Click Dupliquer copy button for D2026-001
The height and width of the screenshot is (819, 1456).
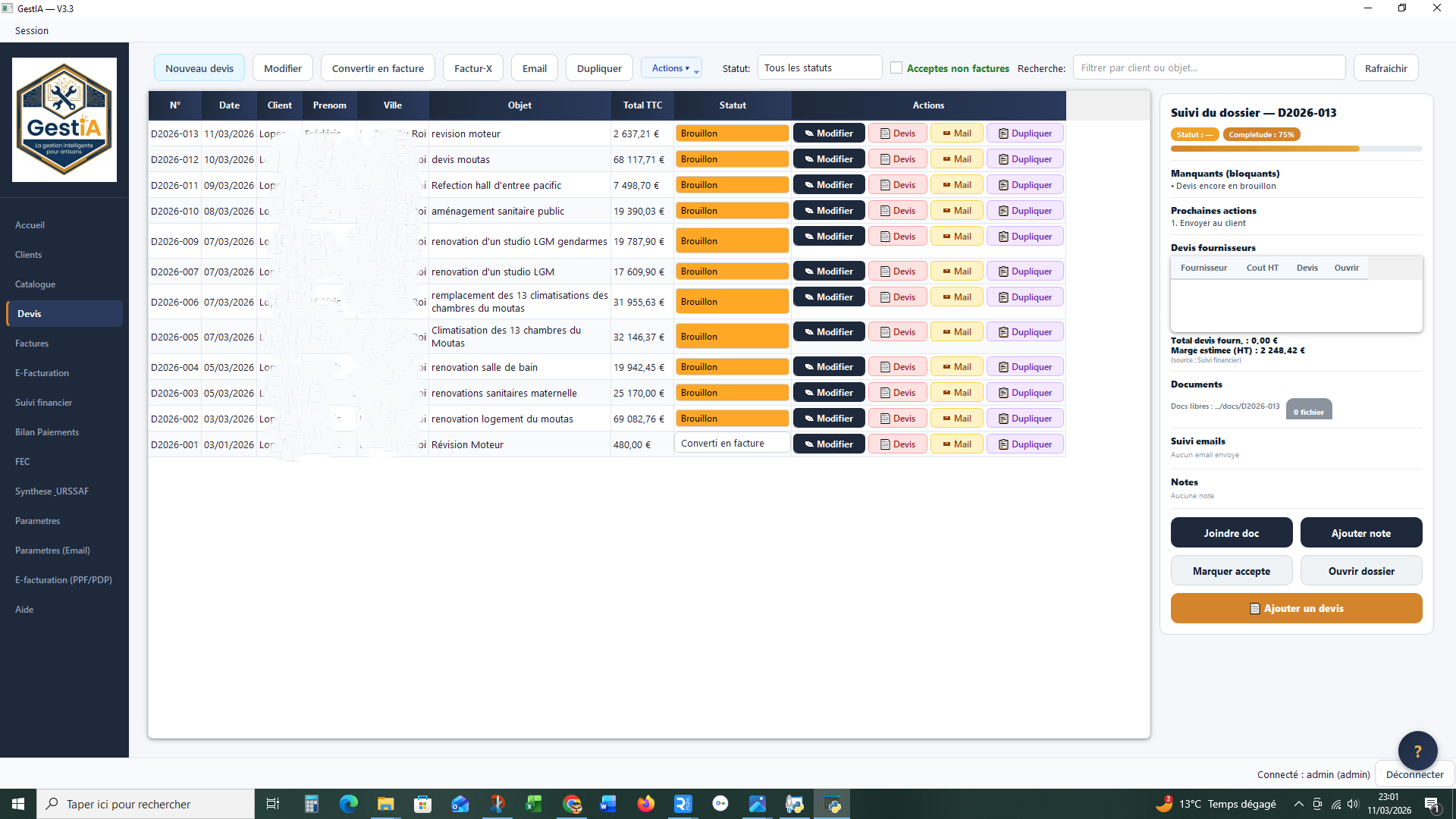click(x=1025, y=444)
